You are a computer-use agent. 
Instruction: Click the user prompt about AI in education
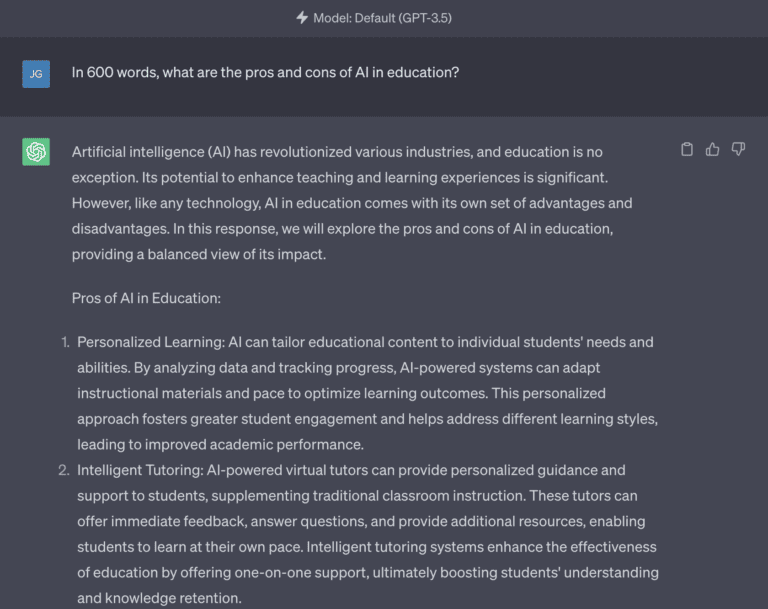coord(265,73)
